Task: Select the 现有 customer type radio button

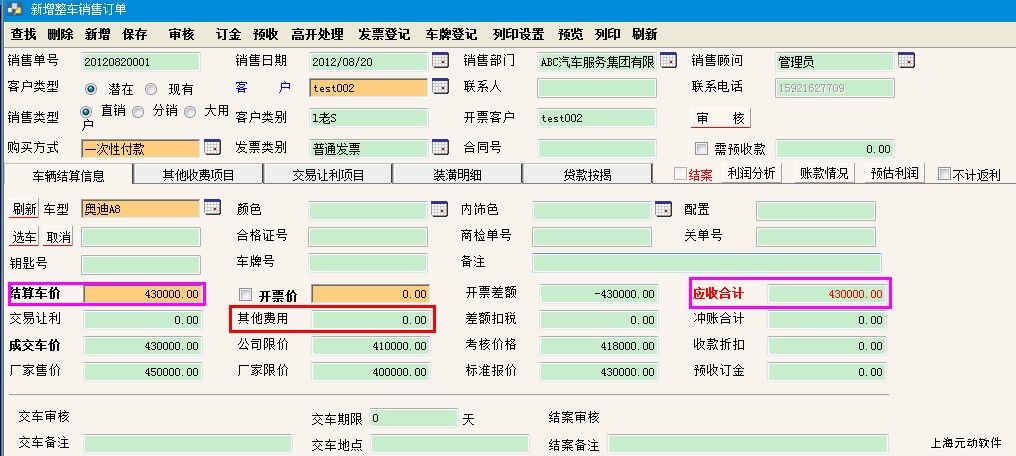Action: [x=152, y=89]
